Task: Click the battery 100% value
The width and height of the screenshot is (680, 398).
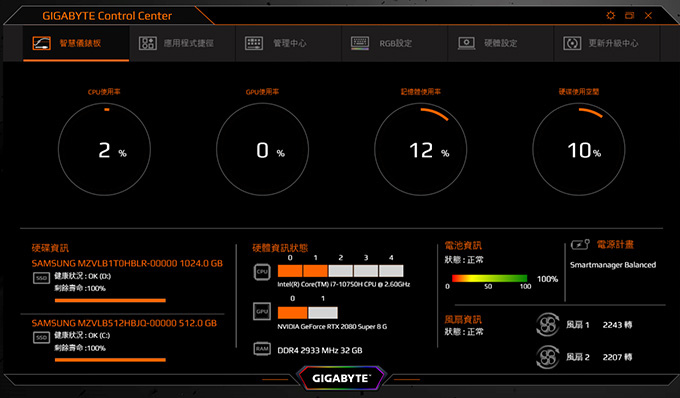Action: click(x=547, y=279)
